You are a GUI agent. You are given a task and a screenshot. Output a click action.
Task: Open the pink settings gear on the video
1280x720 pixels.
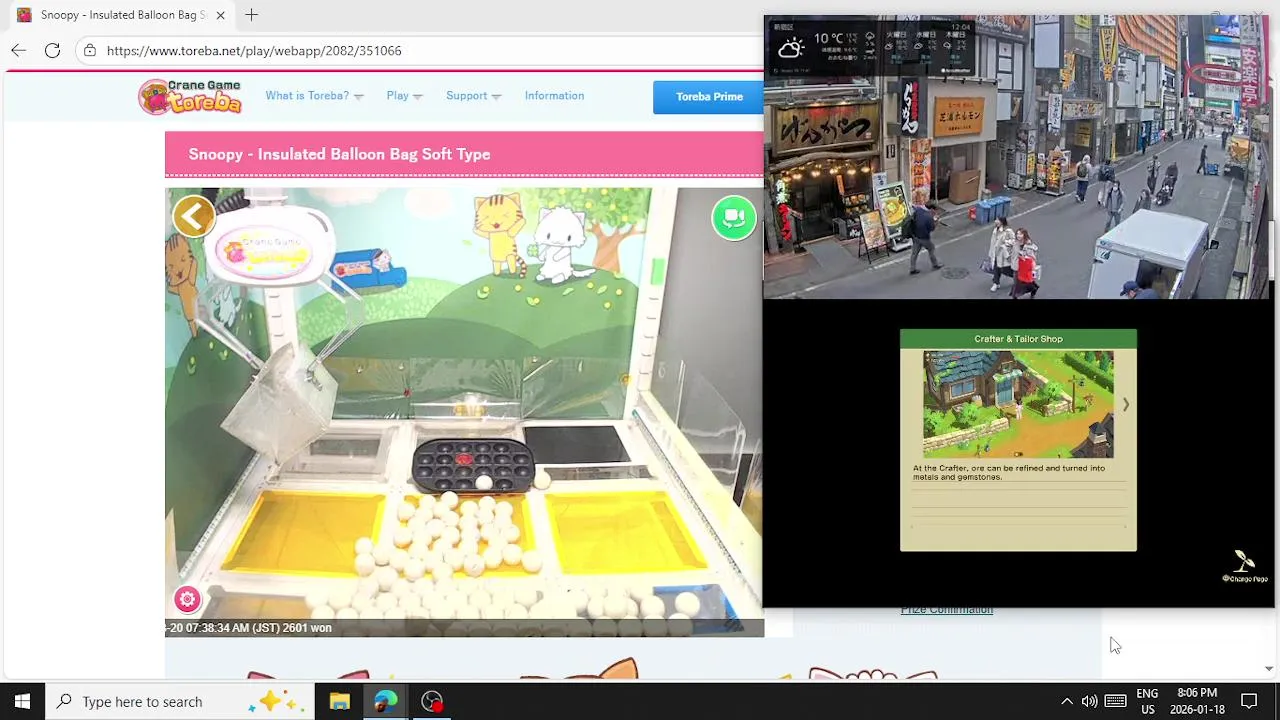pos(187,599)
